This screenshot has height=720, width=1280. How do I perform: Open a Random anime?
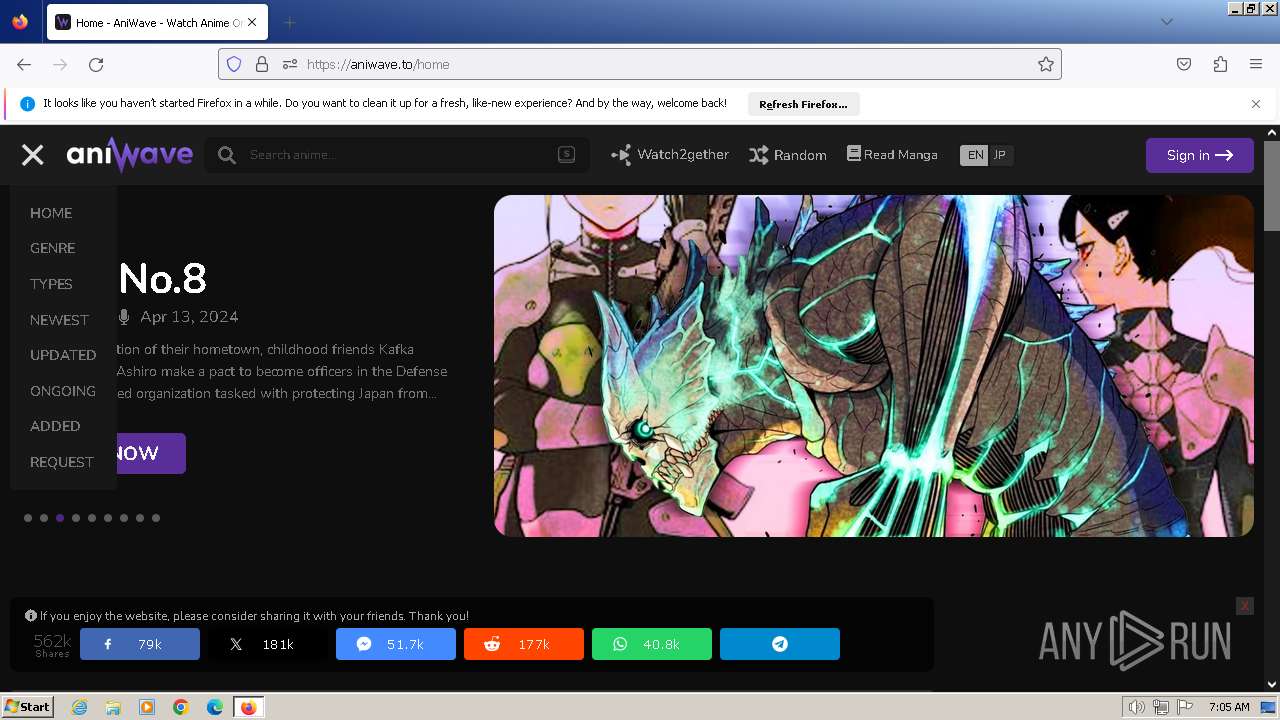tap(788, 155)
